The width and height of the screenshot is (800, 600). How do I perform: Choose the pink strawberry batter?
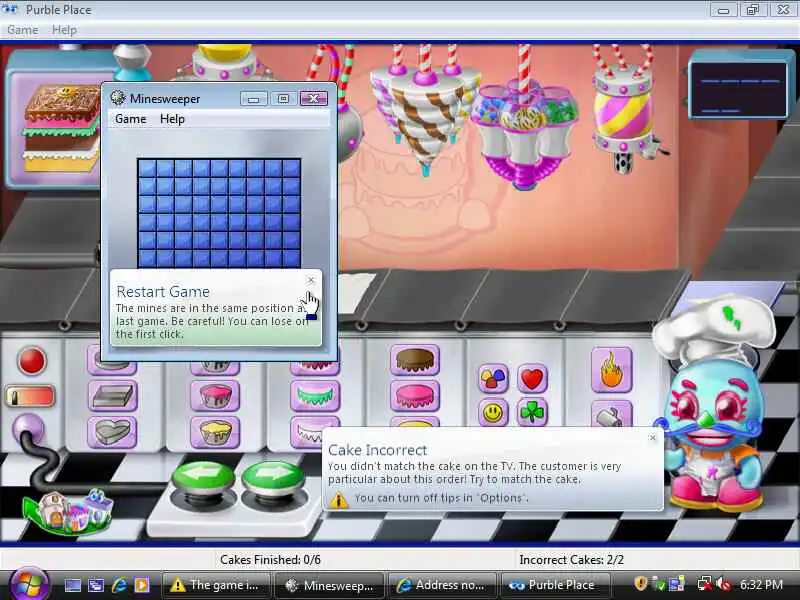pyautogui.click(x=215, y=395)
